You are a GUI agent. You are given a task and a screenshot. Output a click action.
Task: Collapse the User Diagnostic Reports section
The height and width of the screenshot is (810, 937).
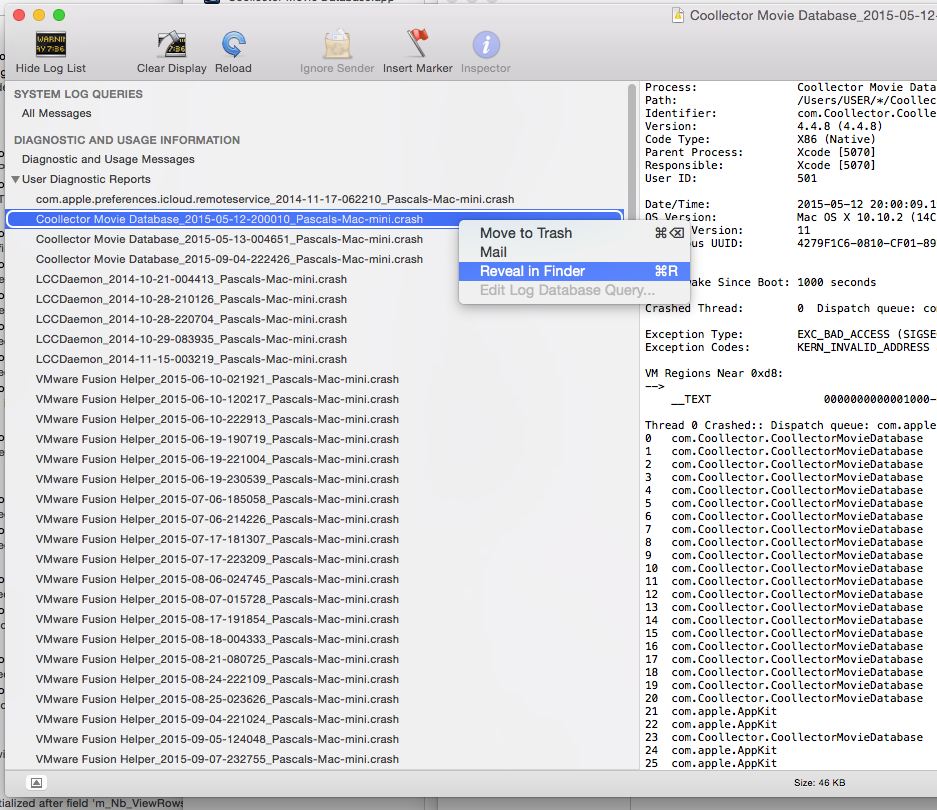[x=16, y=179]
